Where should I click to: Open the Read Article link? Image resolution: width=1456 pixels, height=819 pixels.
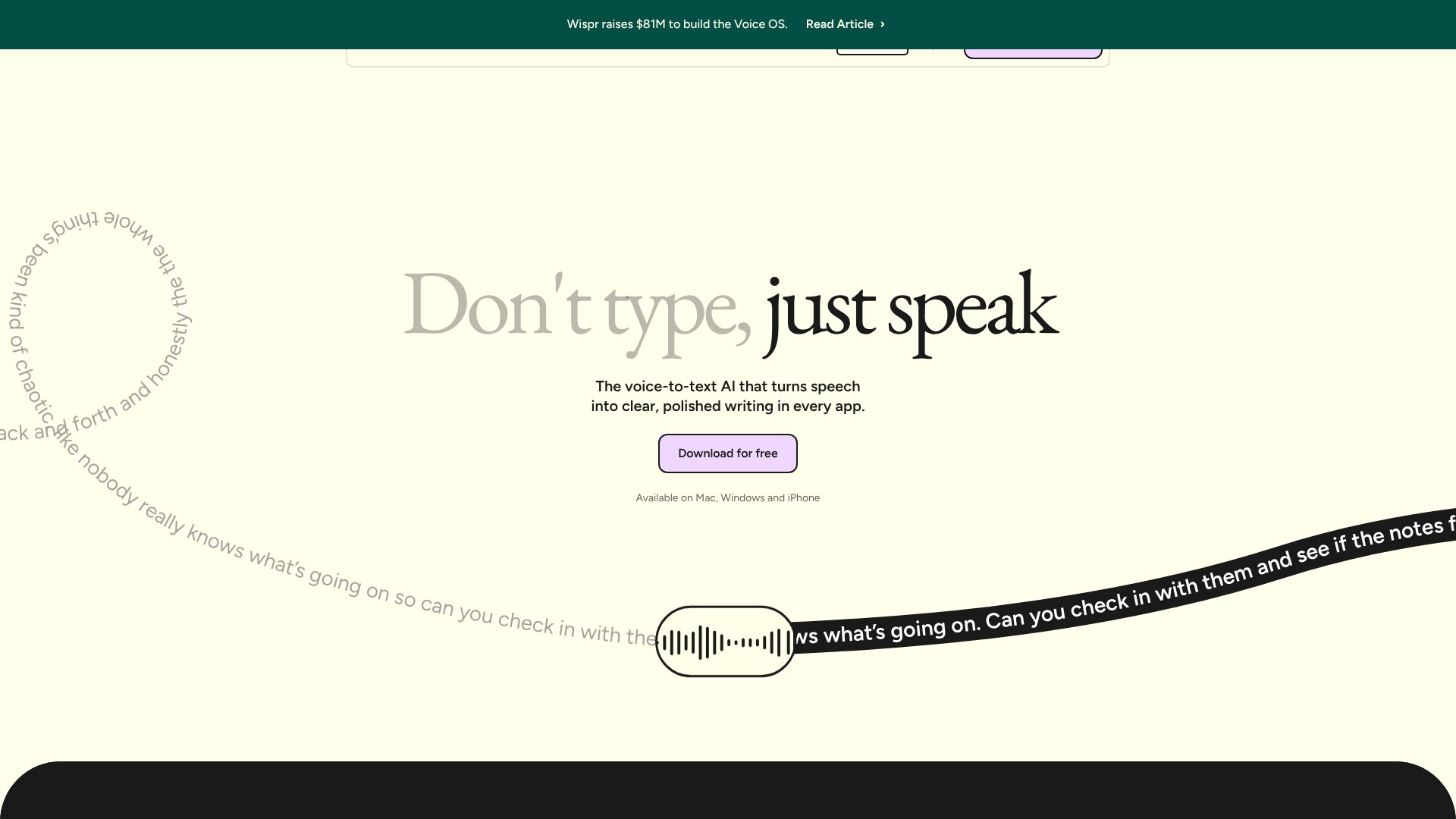tap(839, 24)
